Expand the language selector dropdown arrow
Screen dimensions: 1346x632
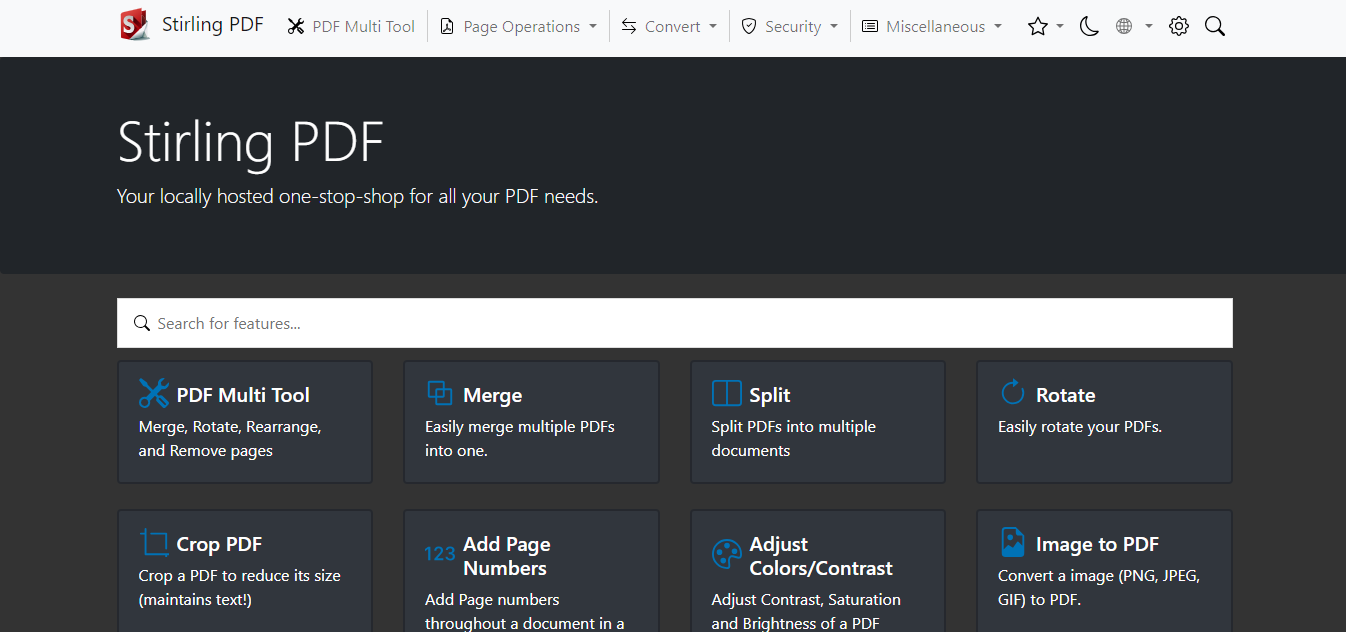pyautogui.click(x=1149, y=27)
